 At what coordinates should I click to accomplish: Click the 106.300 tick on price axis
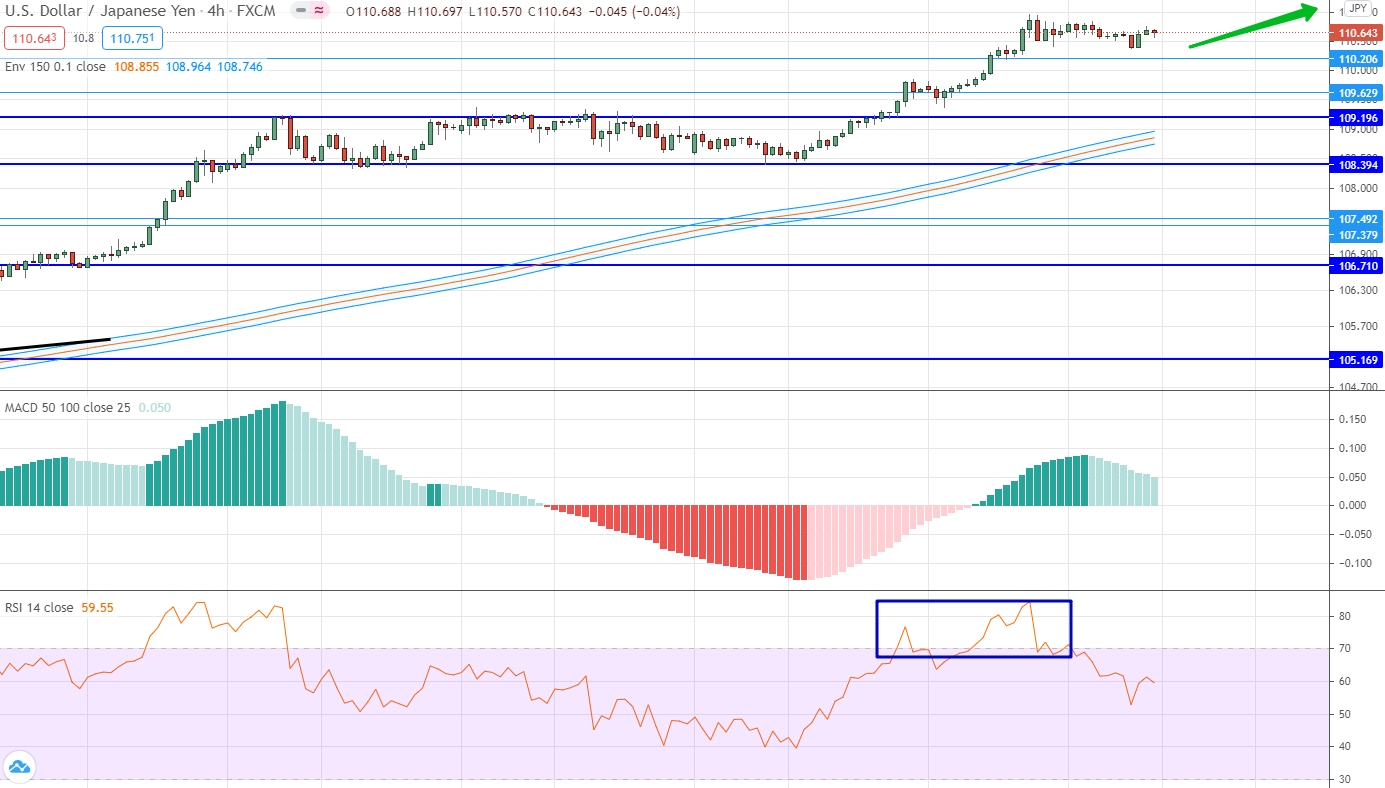point(1359,290)
